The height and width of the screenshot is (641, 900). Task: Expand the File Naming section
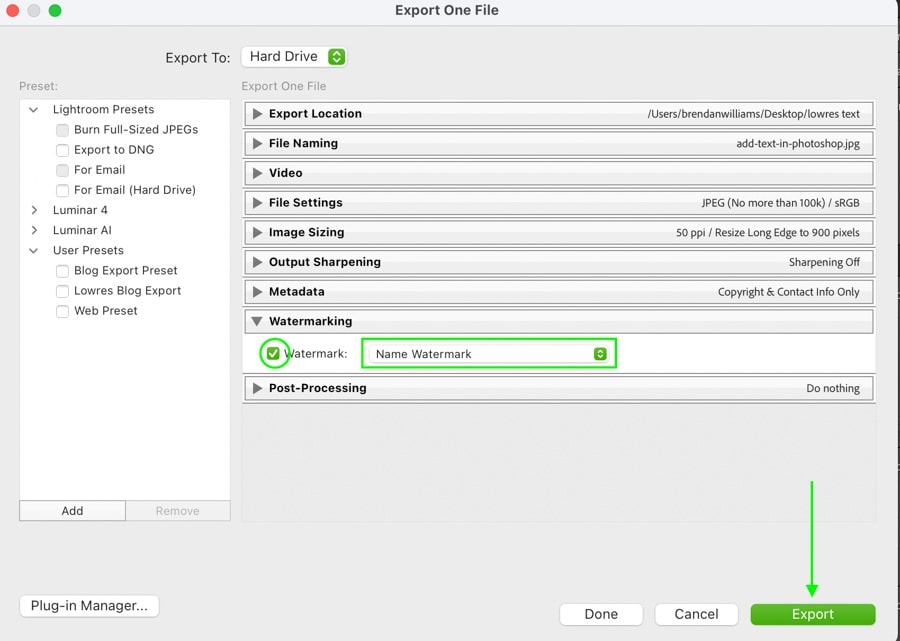click(x=258, y=143)
